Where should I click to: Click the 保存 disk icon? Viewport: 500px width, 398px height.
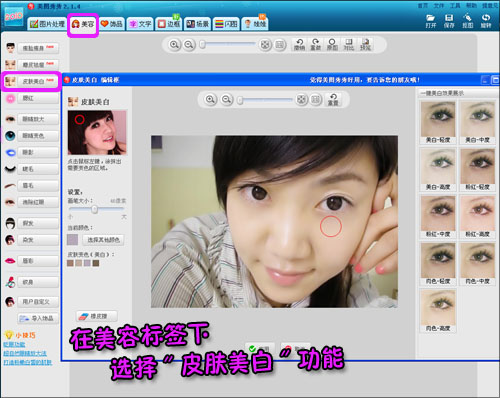point(449,21)
